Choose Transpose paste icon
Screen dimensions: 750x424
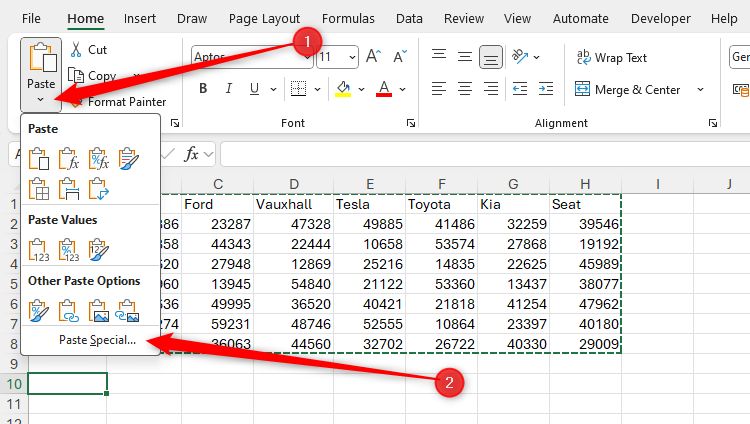pyautogui.click(x=99, y=189)
